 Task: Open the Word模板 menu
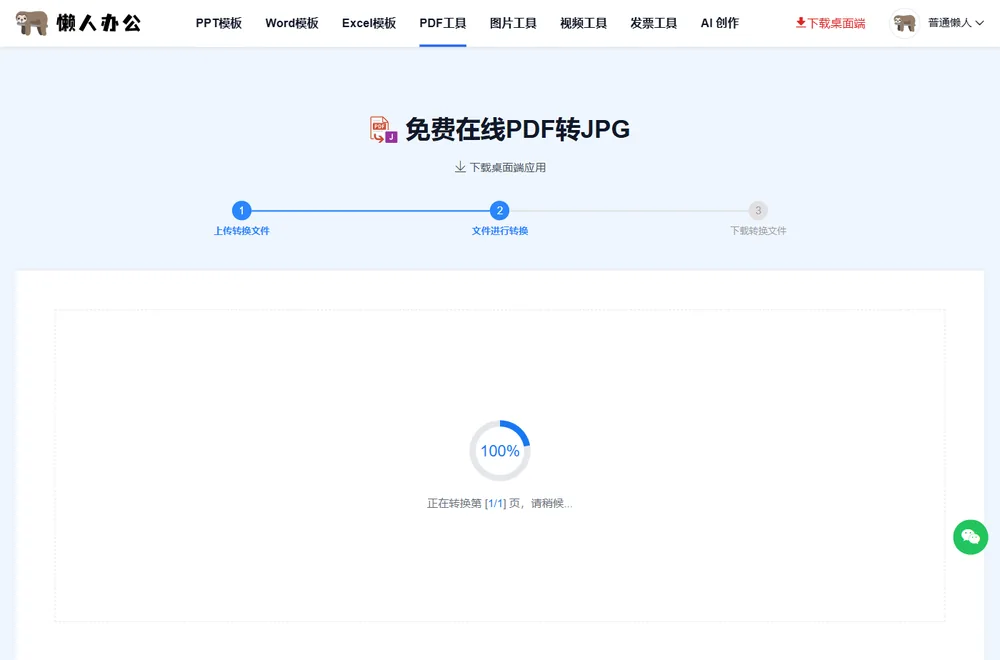pyautogui.click(x=291, y=23)
